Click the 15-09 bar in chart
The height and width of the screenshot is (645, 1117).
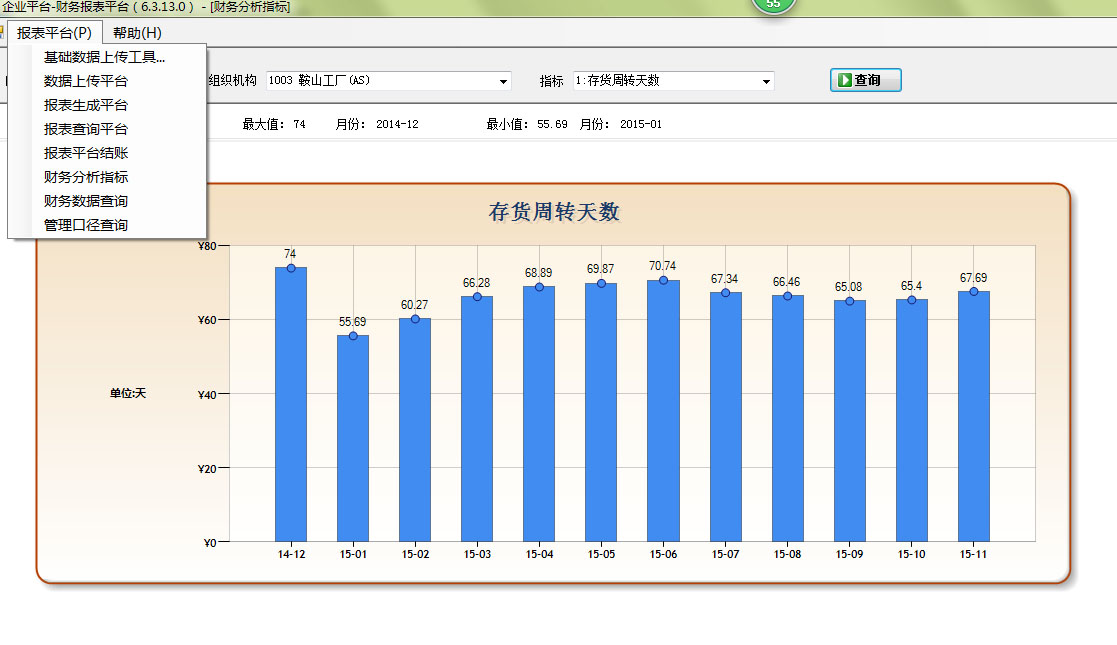(849, 421)
